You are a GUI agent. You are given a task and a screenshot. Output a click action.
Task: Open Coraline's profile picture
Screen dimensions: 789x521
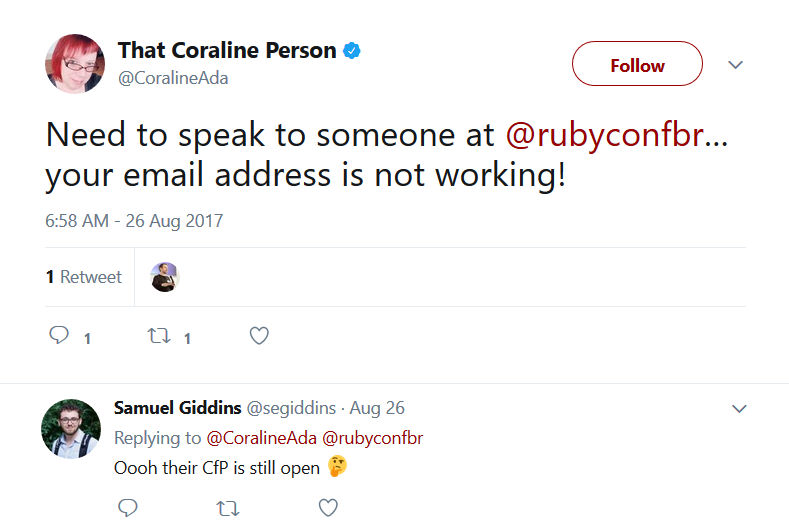click(75, 63)
